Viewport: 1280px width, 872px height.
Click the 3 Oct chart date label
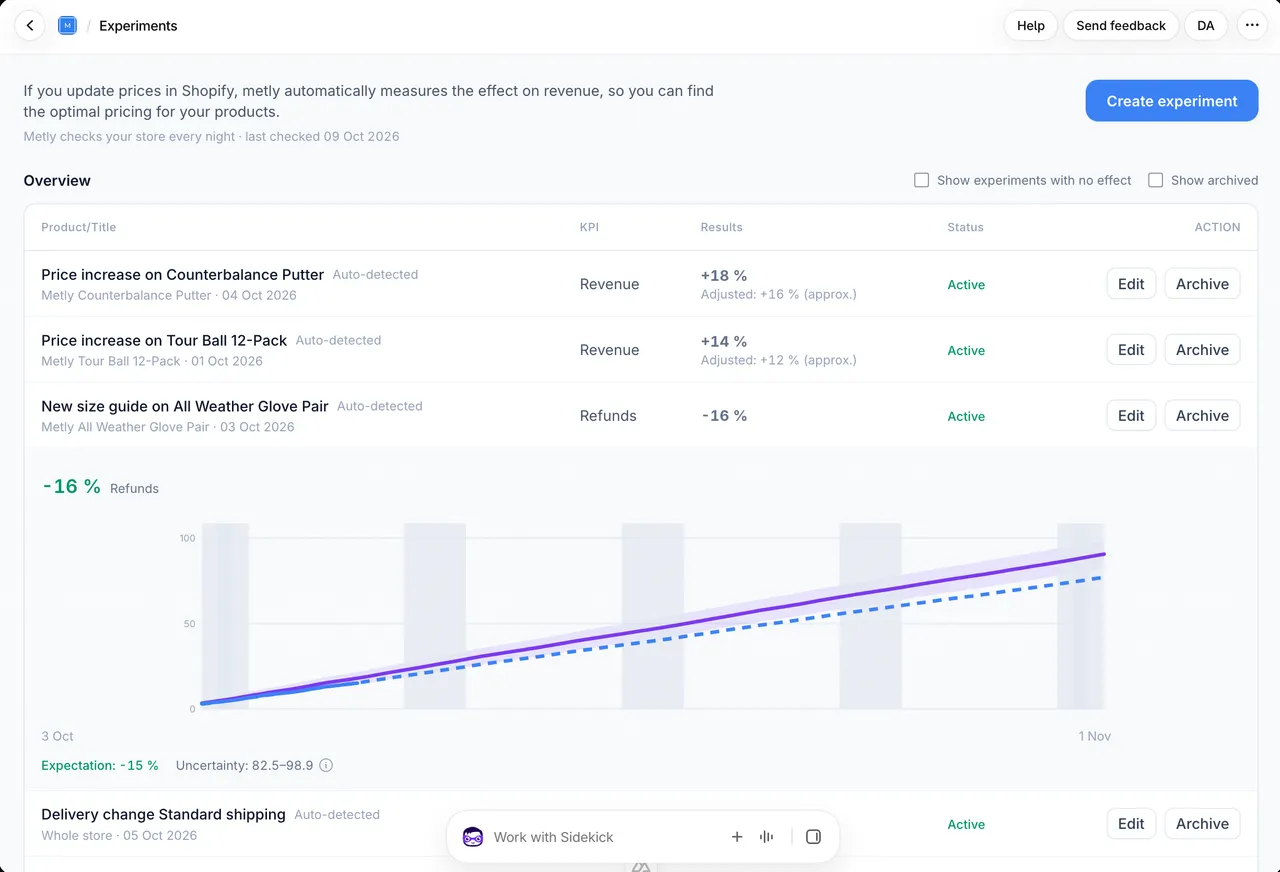[58, 736]
